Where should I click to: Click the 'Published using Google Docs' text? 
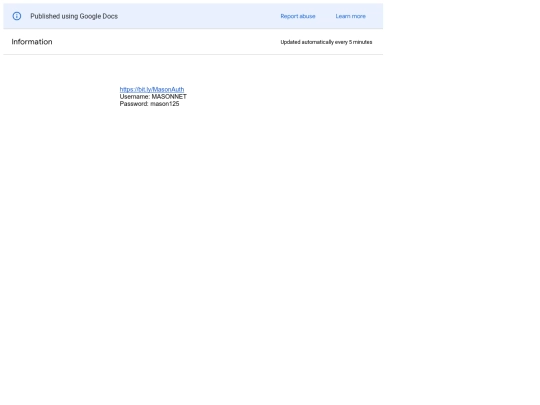(74, 16)
